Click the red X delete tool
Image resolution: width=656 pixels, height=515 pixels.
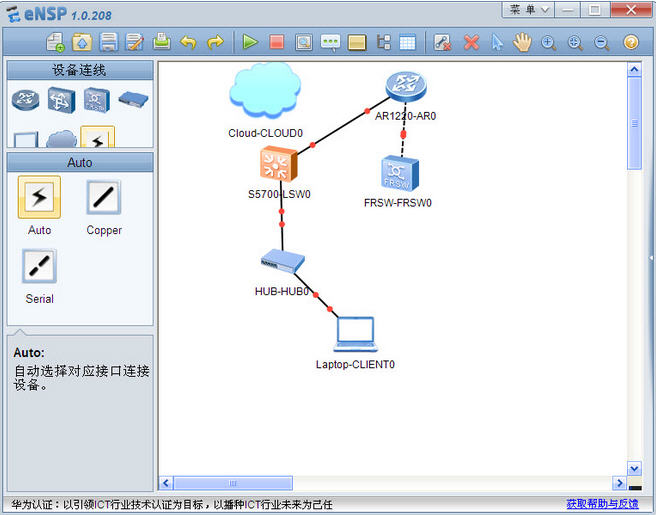[471, 42]
